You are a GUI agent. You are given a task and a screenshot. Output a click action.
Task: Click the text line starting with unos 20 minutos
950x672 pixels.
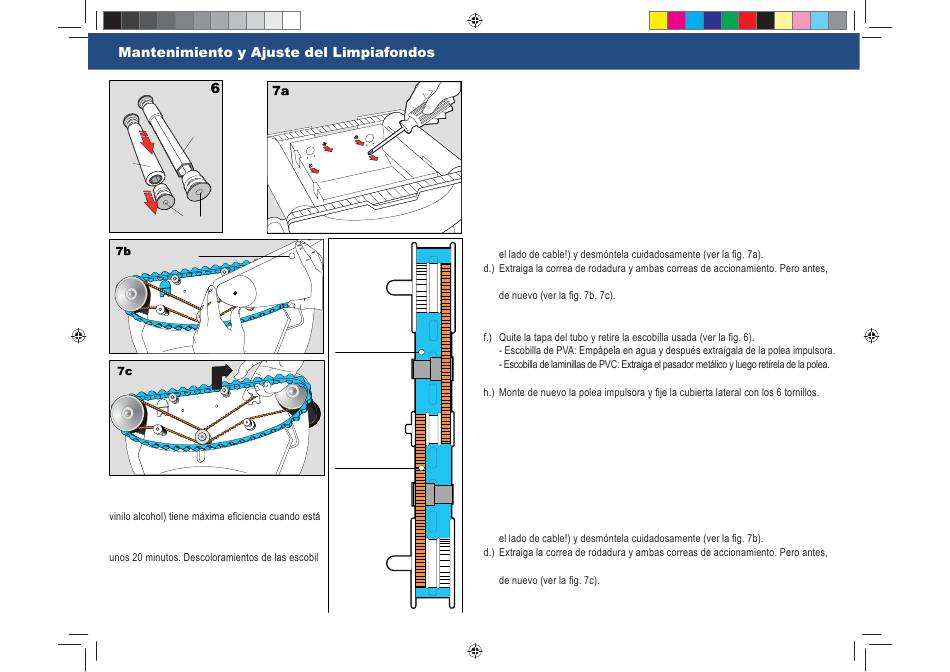click(213, 557)
